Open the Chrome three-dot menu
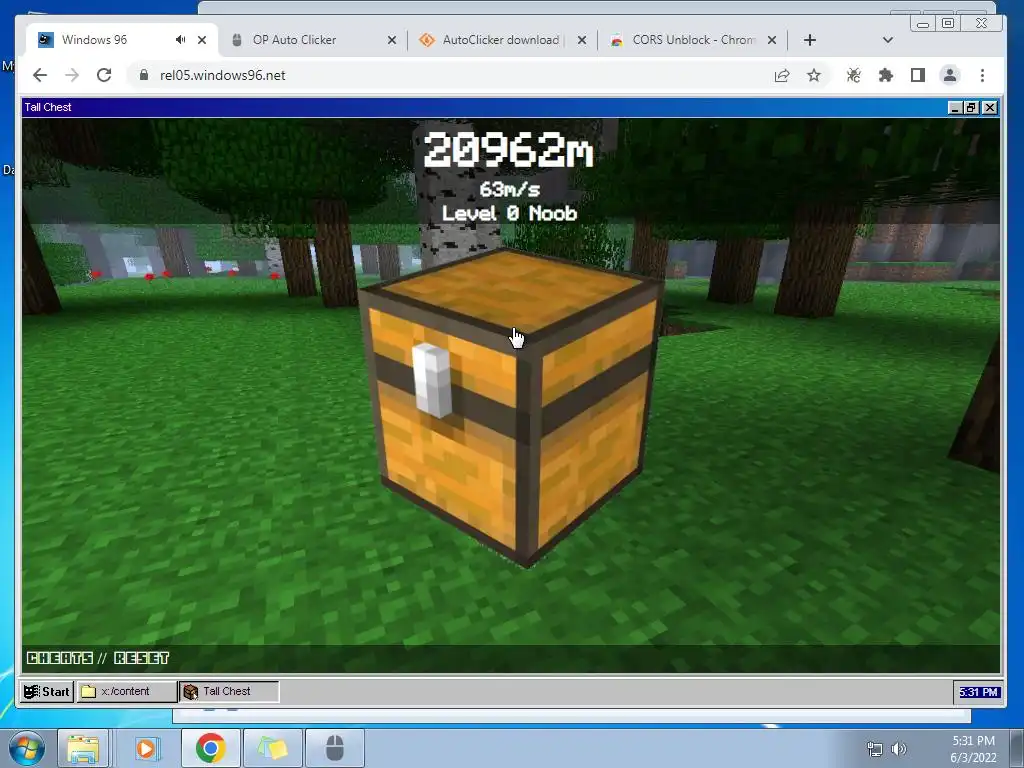 pos(982,75)
